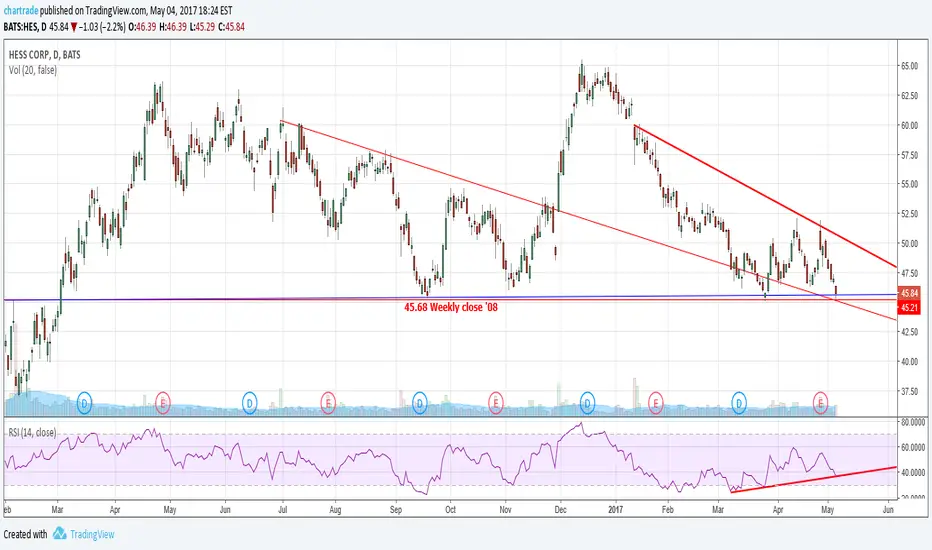
Task: Click the Nov label on the time axis
Action: coord(505,510)
